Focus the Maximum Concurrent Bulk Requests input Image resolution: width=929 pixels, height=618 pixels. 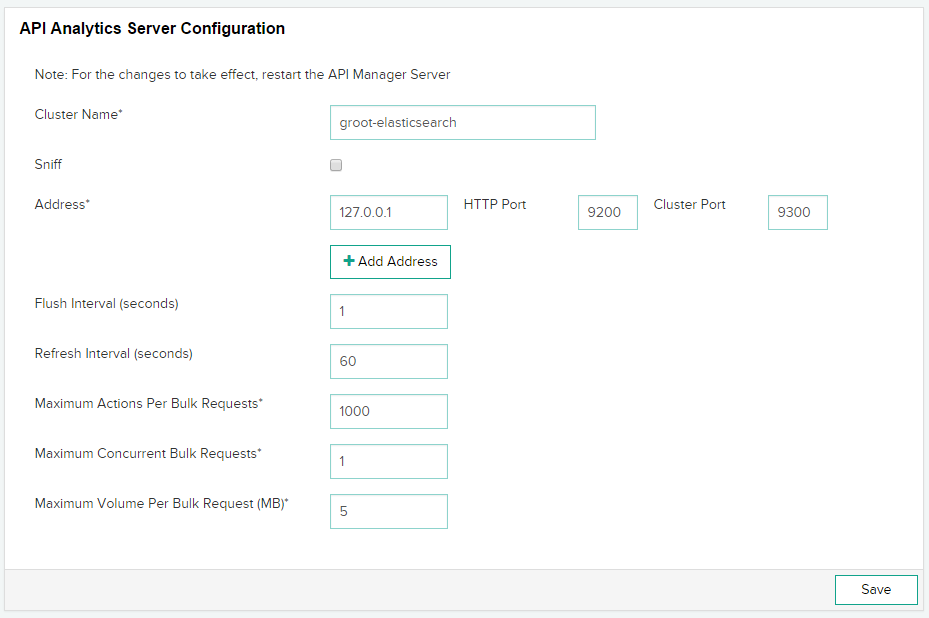pyautogui.click(x=388, y=461)
